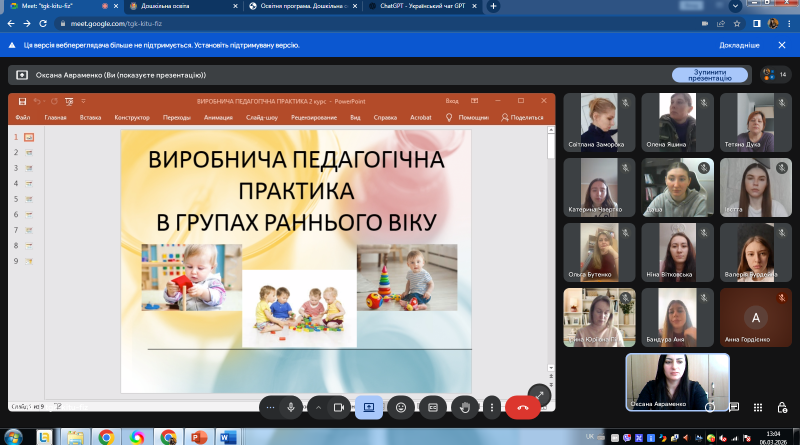Raise hand using the hand icon
Screen dimensions: 800x445
point(465,408)
